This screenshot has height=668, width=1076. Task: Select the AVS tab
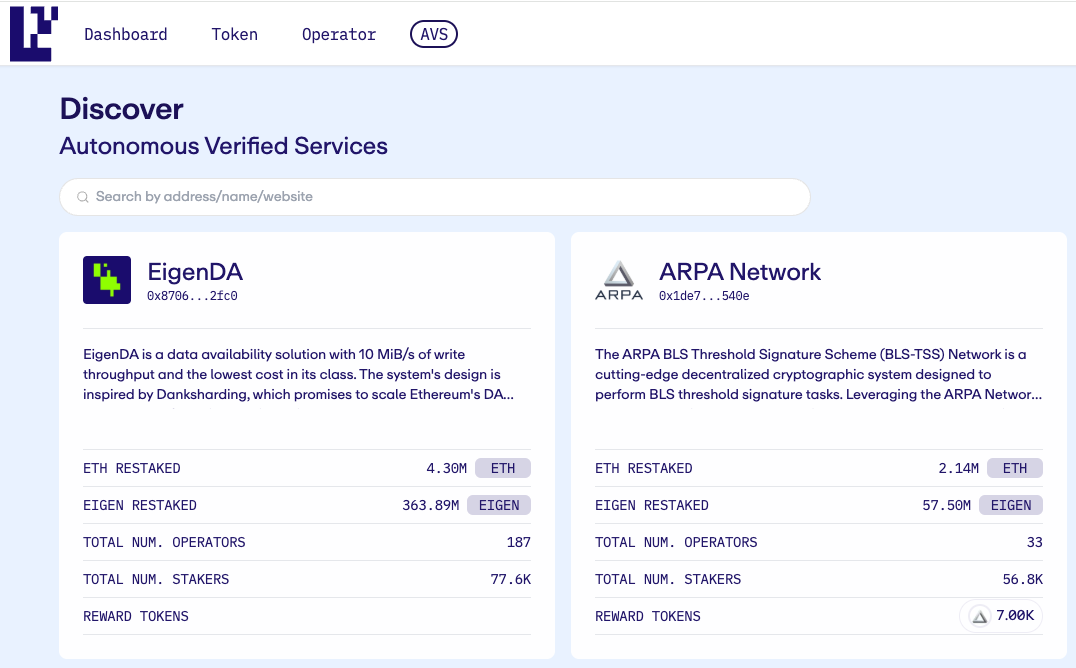click(434, 34)
